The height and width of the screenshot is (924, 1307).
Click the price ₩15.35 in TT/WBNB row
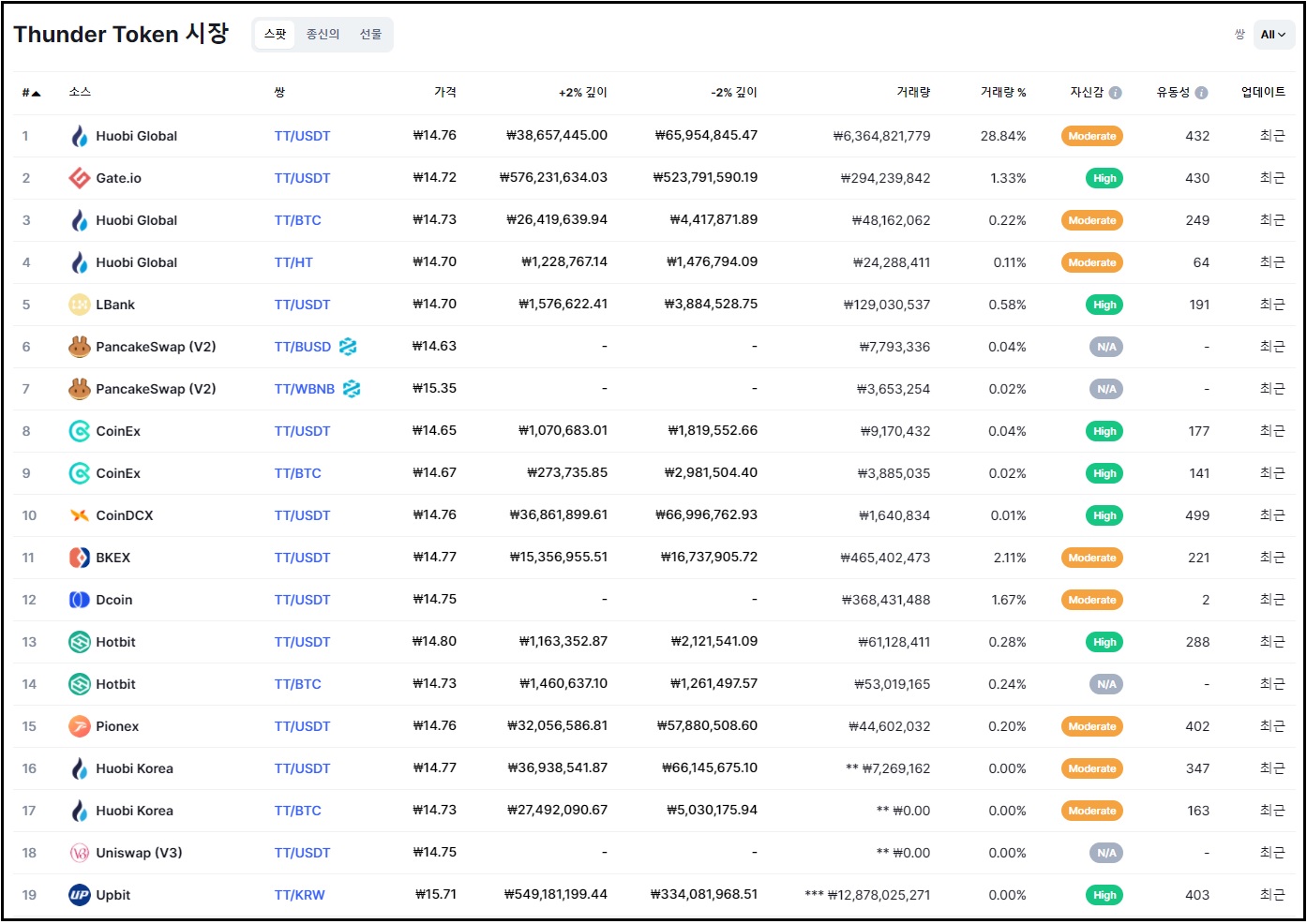pos(435,388)
